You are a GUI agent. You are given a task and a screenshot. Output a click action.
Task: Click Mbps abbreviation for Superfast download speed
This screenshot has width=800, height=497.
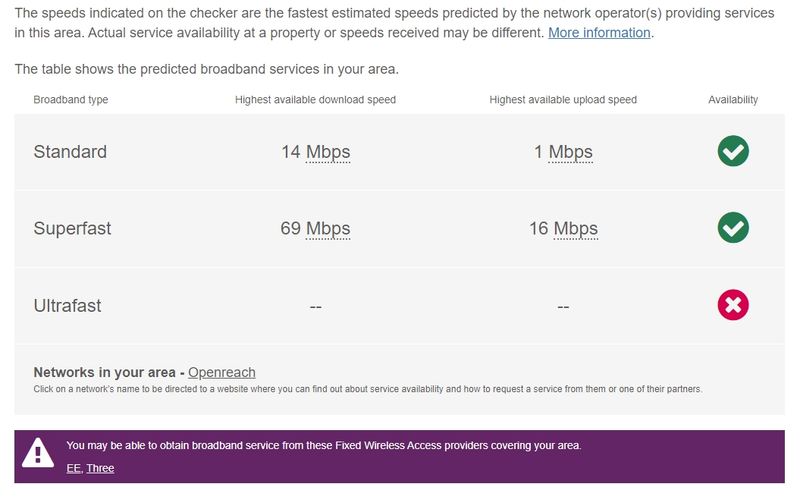tap(328, 228)
